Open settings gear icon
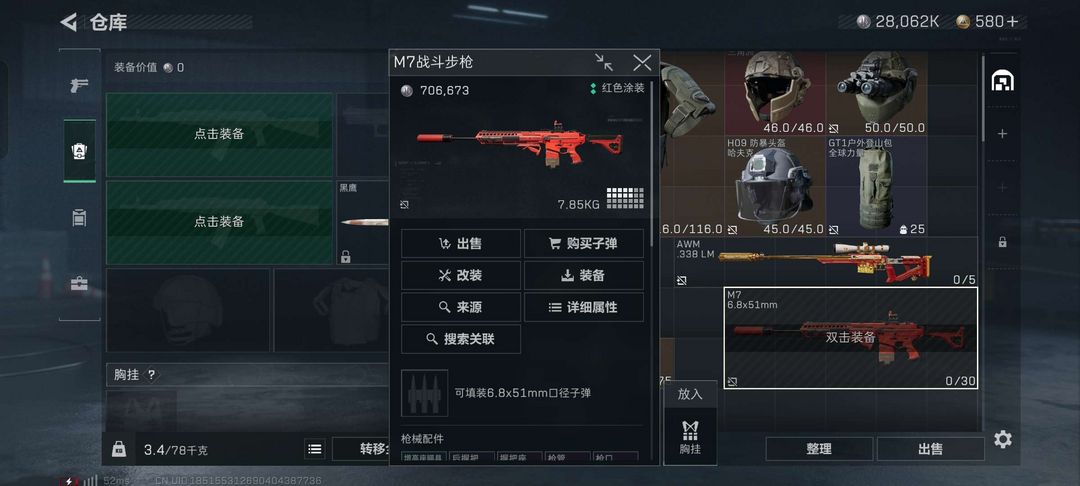 point(1003,439)
